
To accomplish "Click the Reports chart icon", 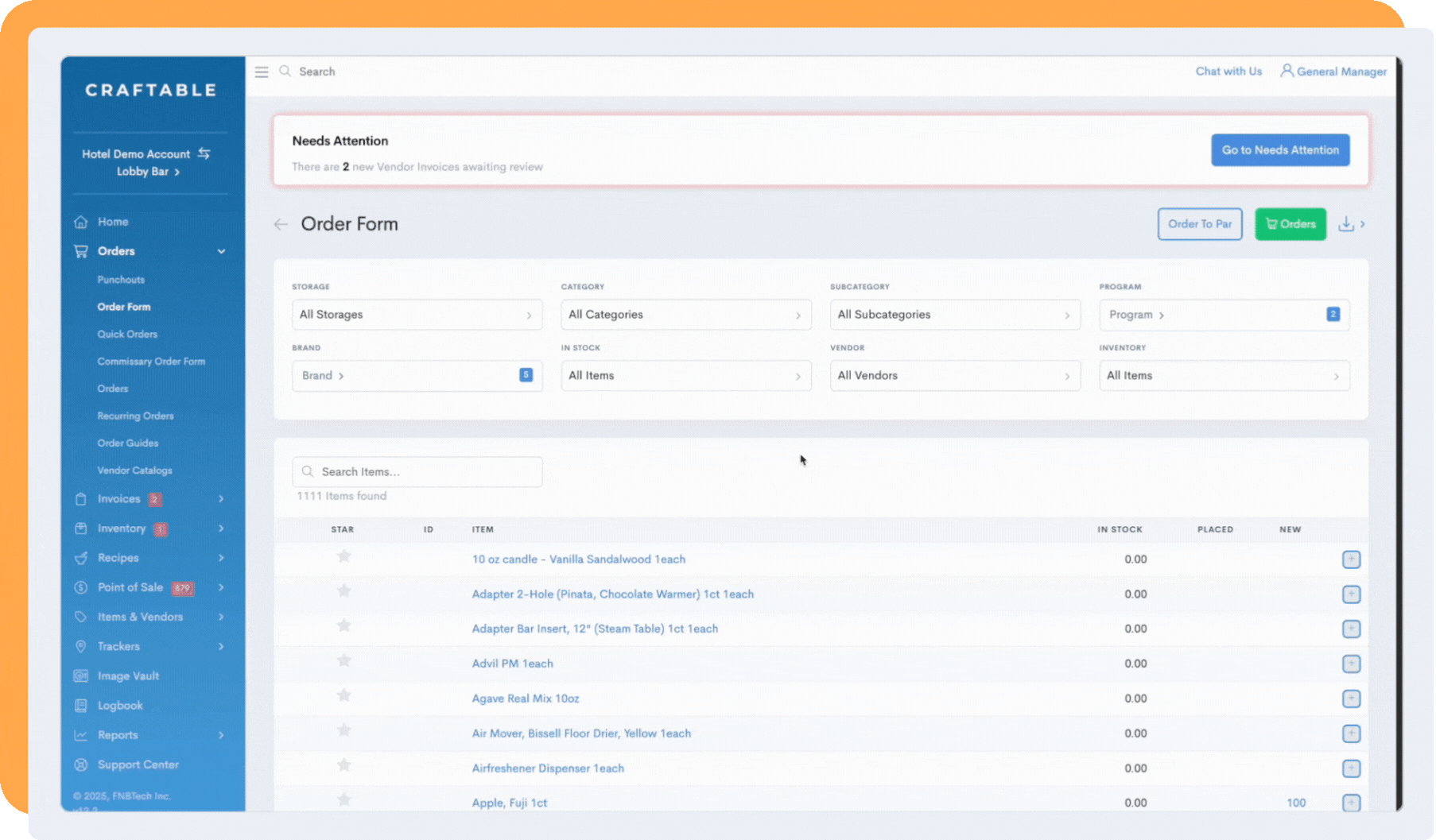I will point(80,735).
